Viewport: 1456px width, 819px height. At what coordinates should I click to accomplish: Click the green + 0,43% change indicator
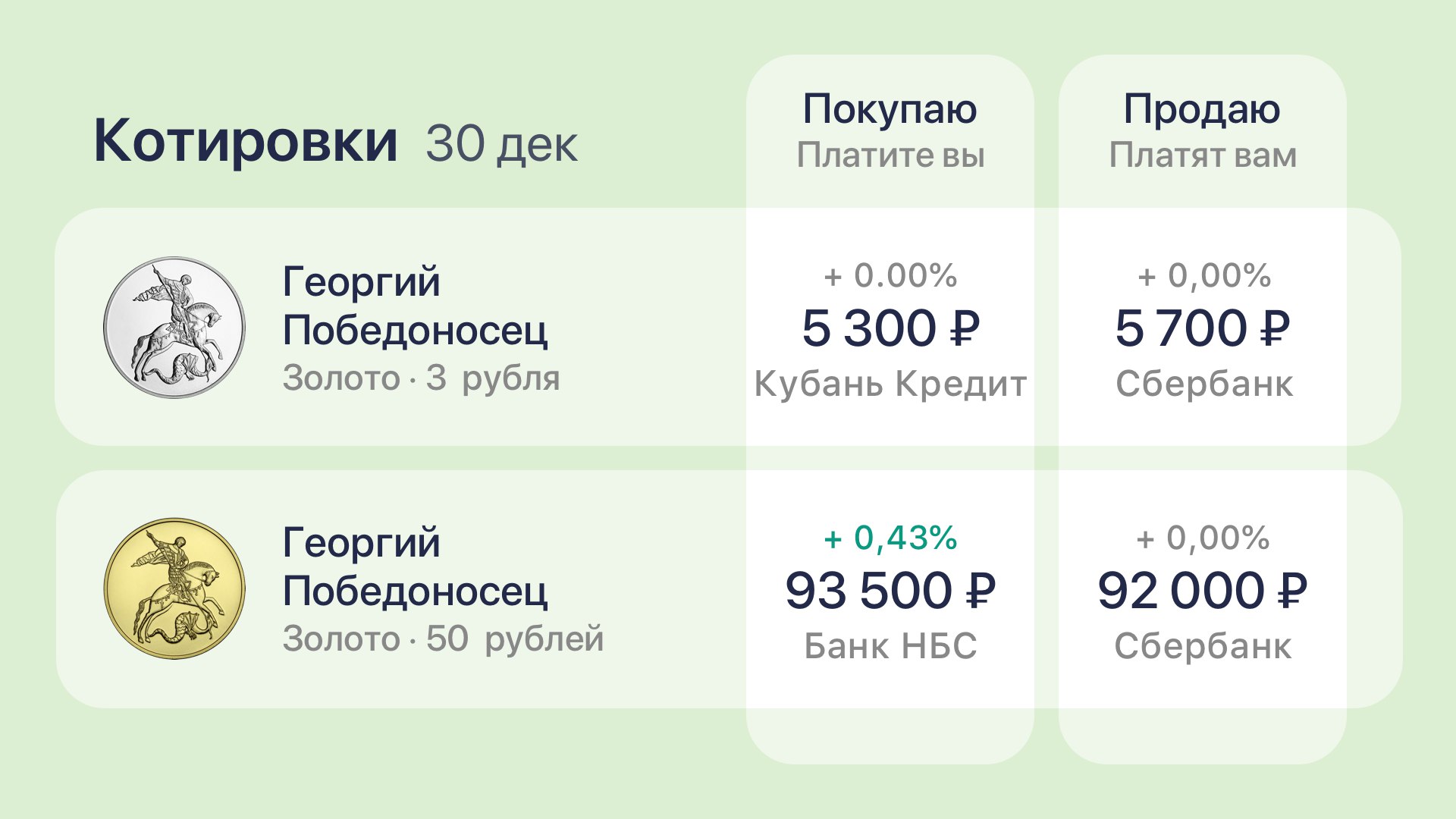point(890,538)
